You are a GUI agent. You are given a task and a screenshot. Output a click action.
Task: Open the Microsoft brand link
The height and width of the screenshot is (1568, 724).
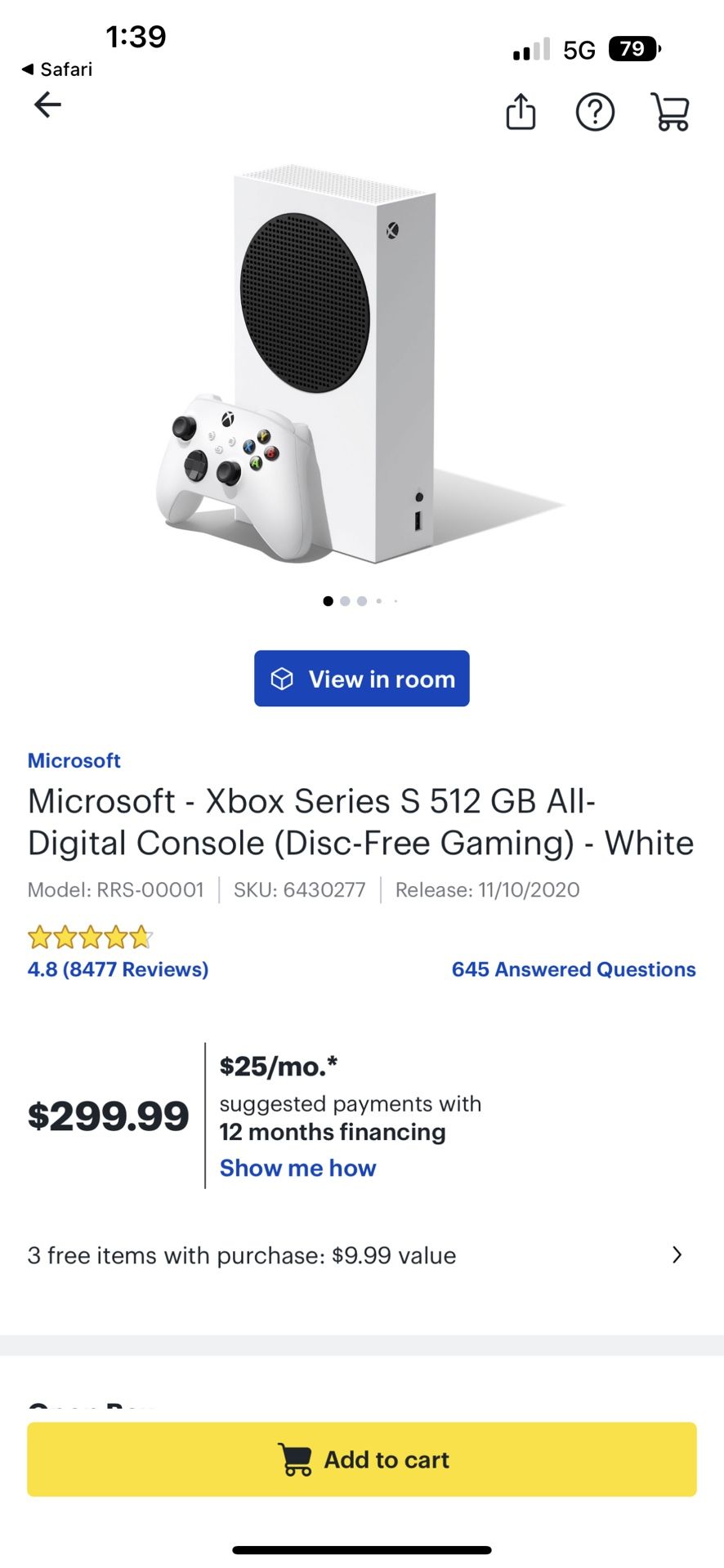pyautogui.click(x=74, y=760)
